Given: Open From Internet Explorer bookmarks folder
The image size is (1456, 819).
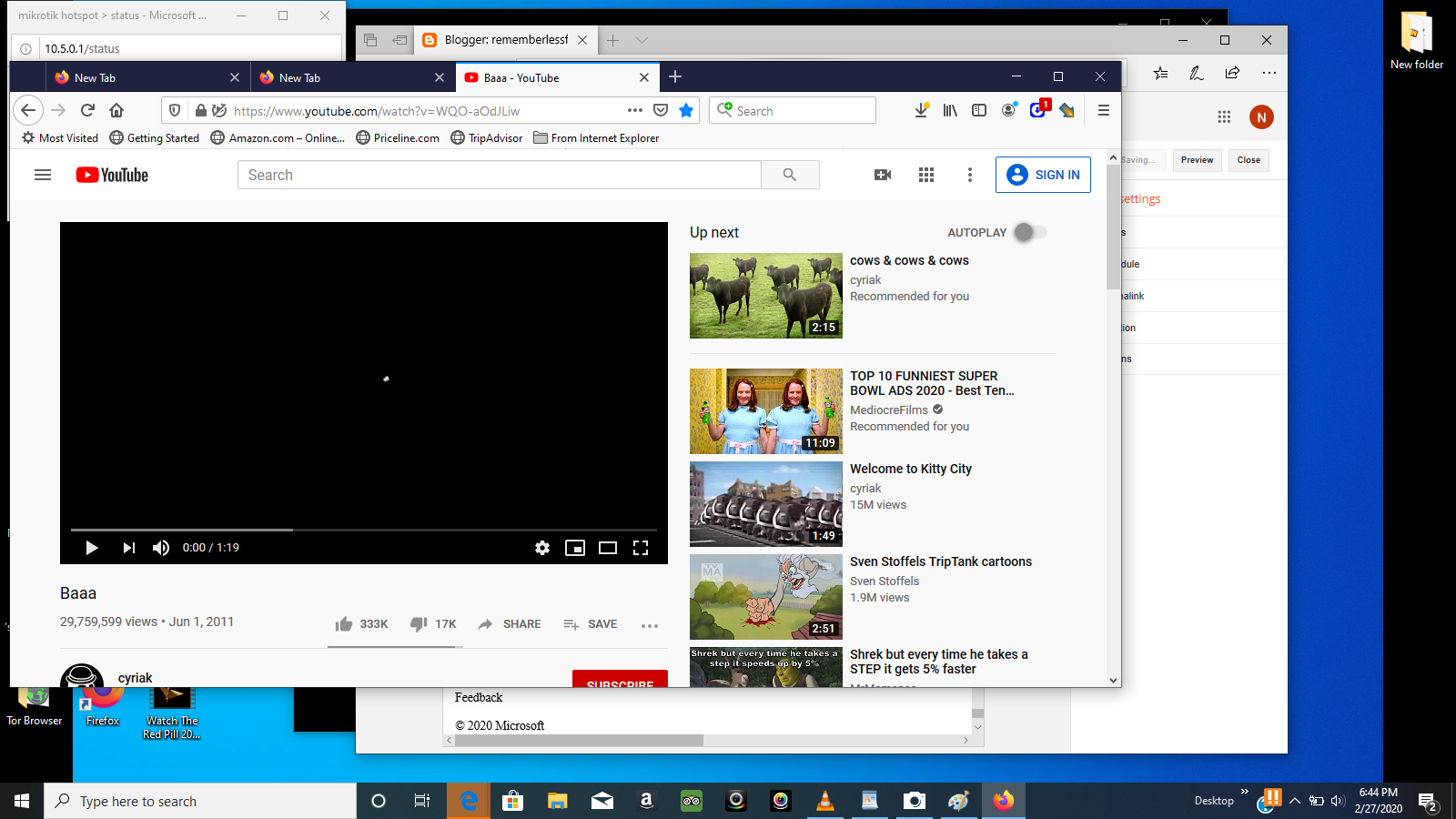Looking at the screenshot, I should click(x=596, y=138).
